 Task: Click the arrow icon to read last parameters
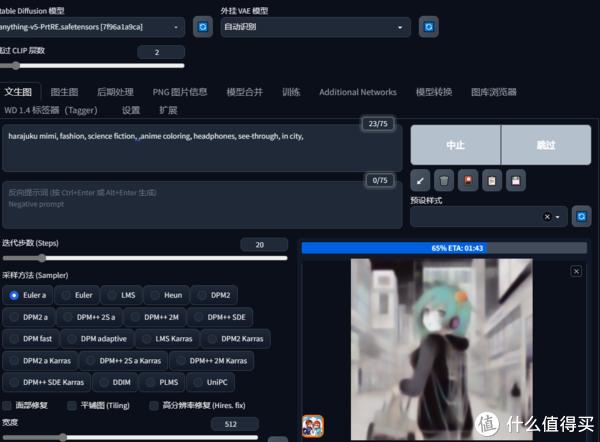[420, 181]
